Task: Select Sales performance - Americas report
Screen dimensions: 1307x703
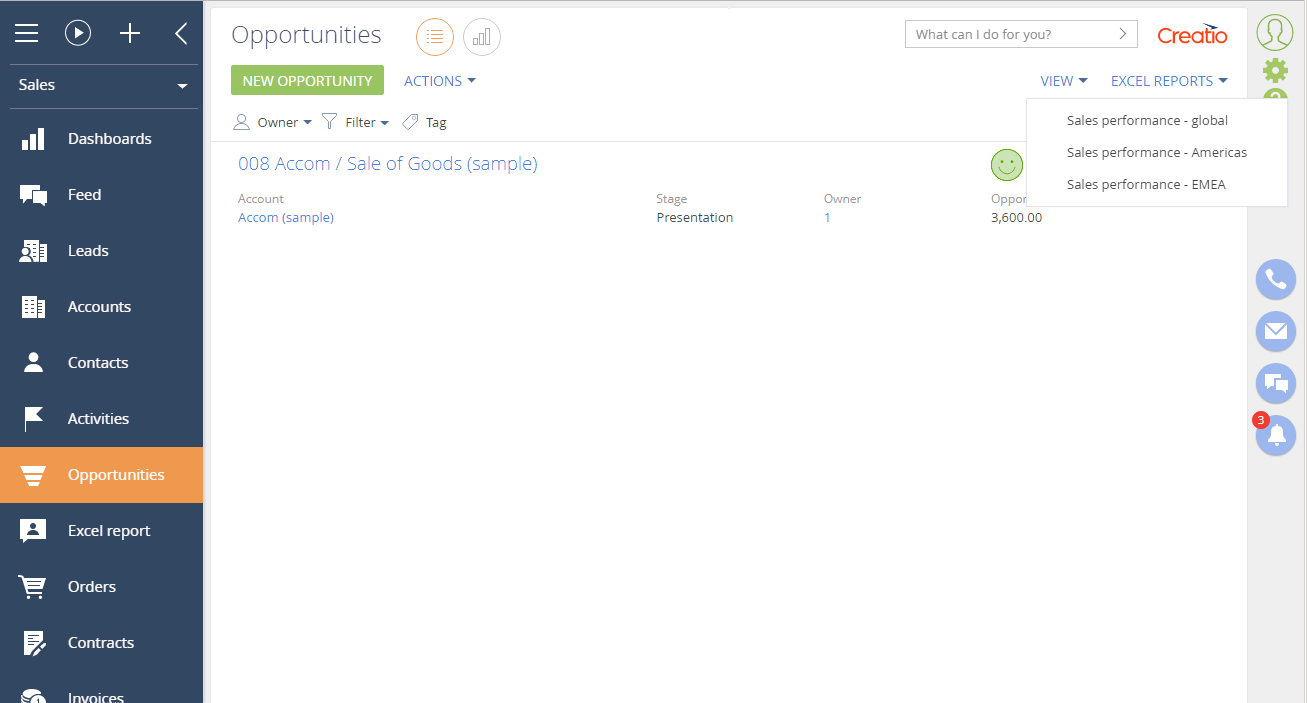Action: click(1156, 152)
